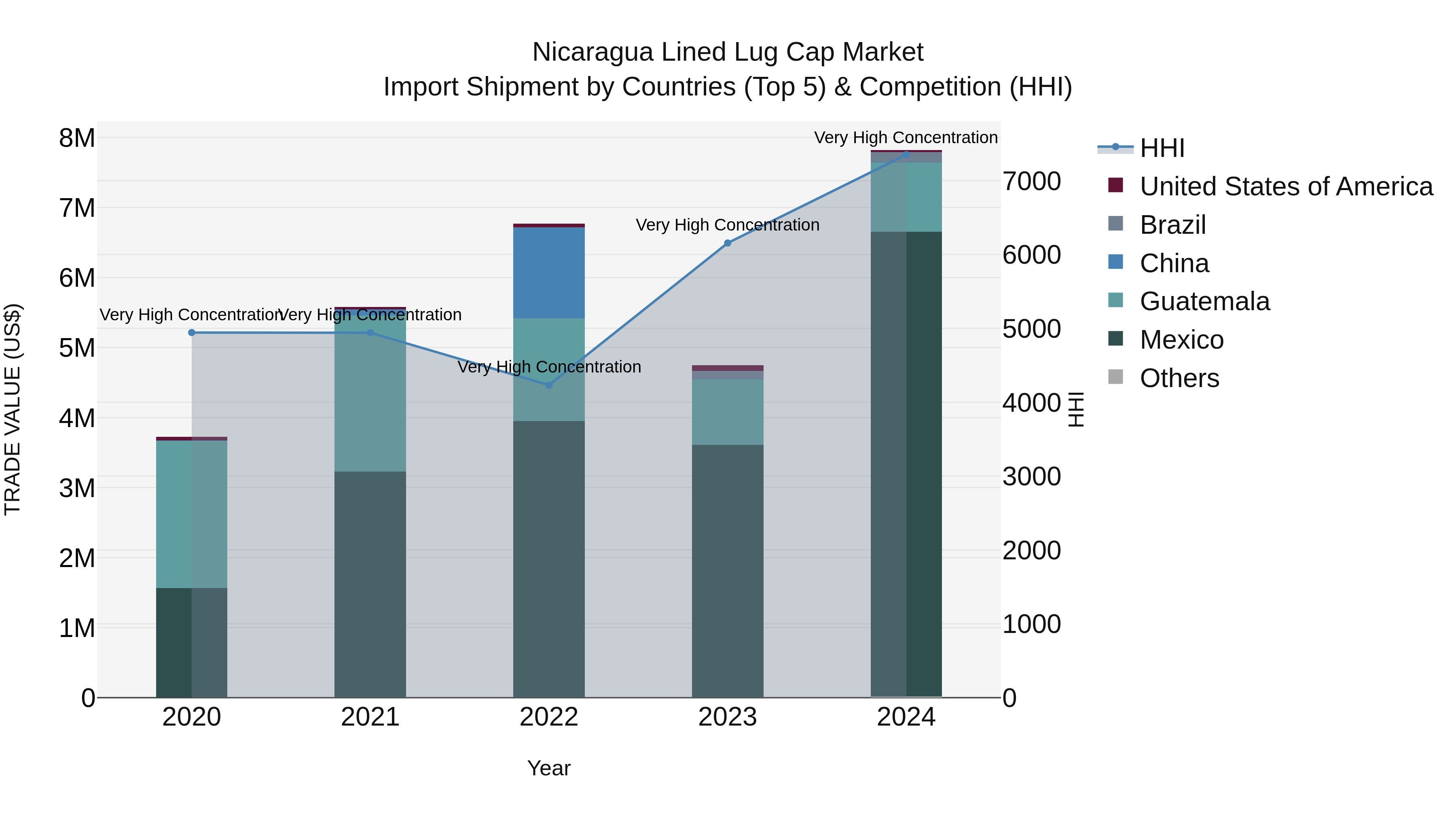Click the 2023 HHI line marker
1456x819 pixels.
click(728, 243)
